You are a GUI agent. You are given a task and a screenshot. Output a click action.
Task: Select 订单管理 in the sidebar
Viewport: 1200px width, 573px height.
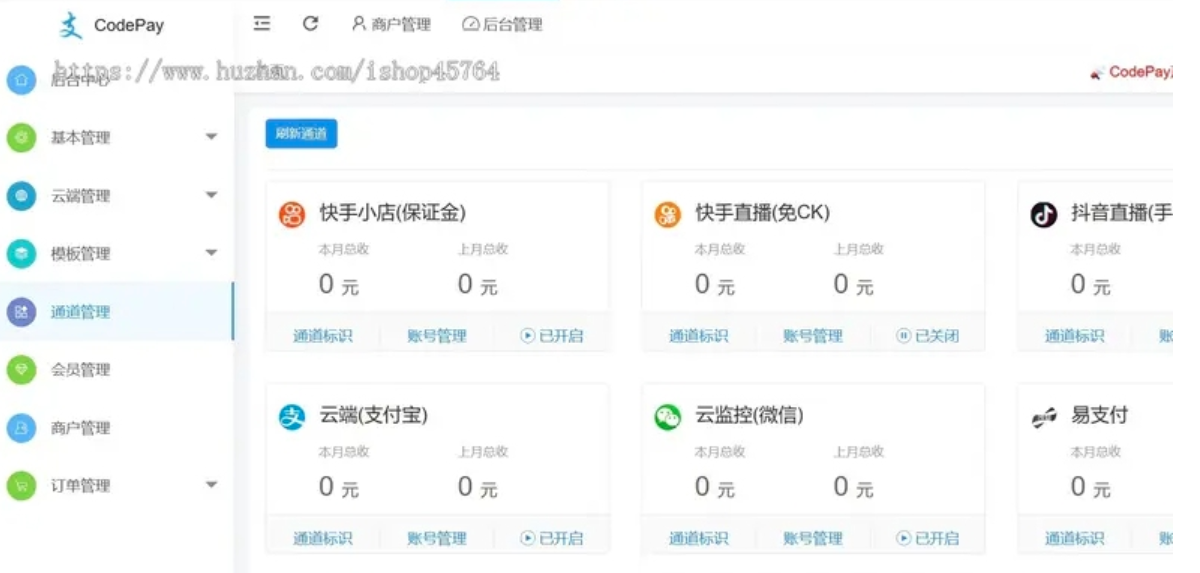(80, 486)
